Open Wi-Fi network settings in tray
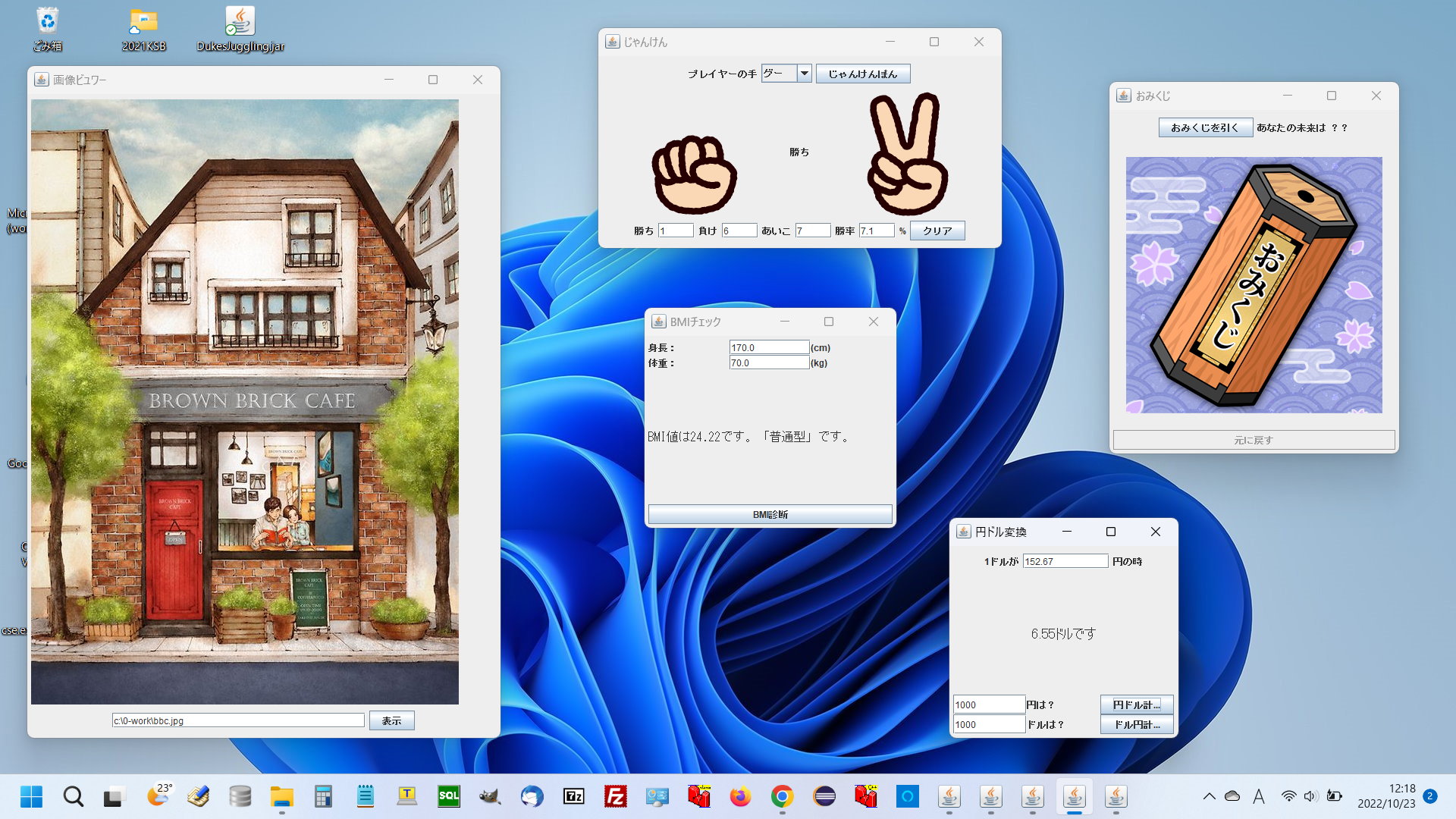 (x=1288, y=796)
